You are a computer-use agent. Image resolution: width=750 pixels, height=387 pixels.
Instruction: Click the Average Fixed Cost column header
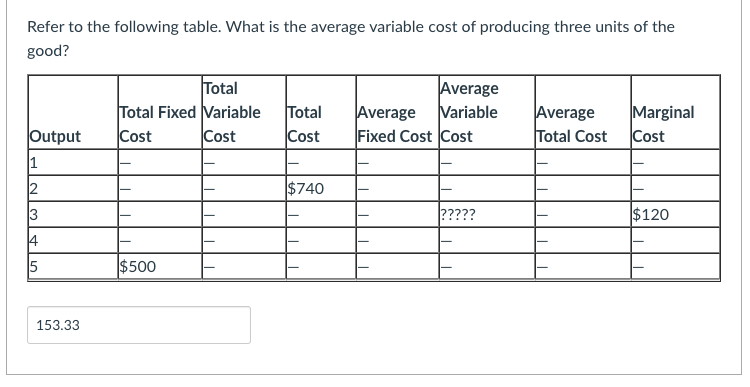(397, 112)
